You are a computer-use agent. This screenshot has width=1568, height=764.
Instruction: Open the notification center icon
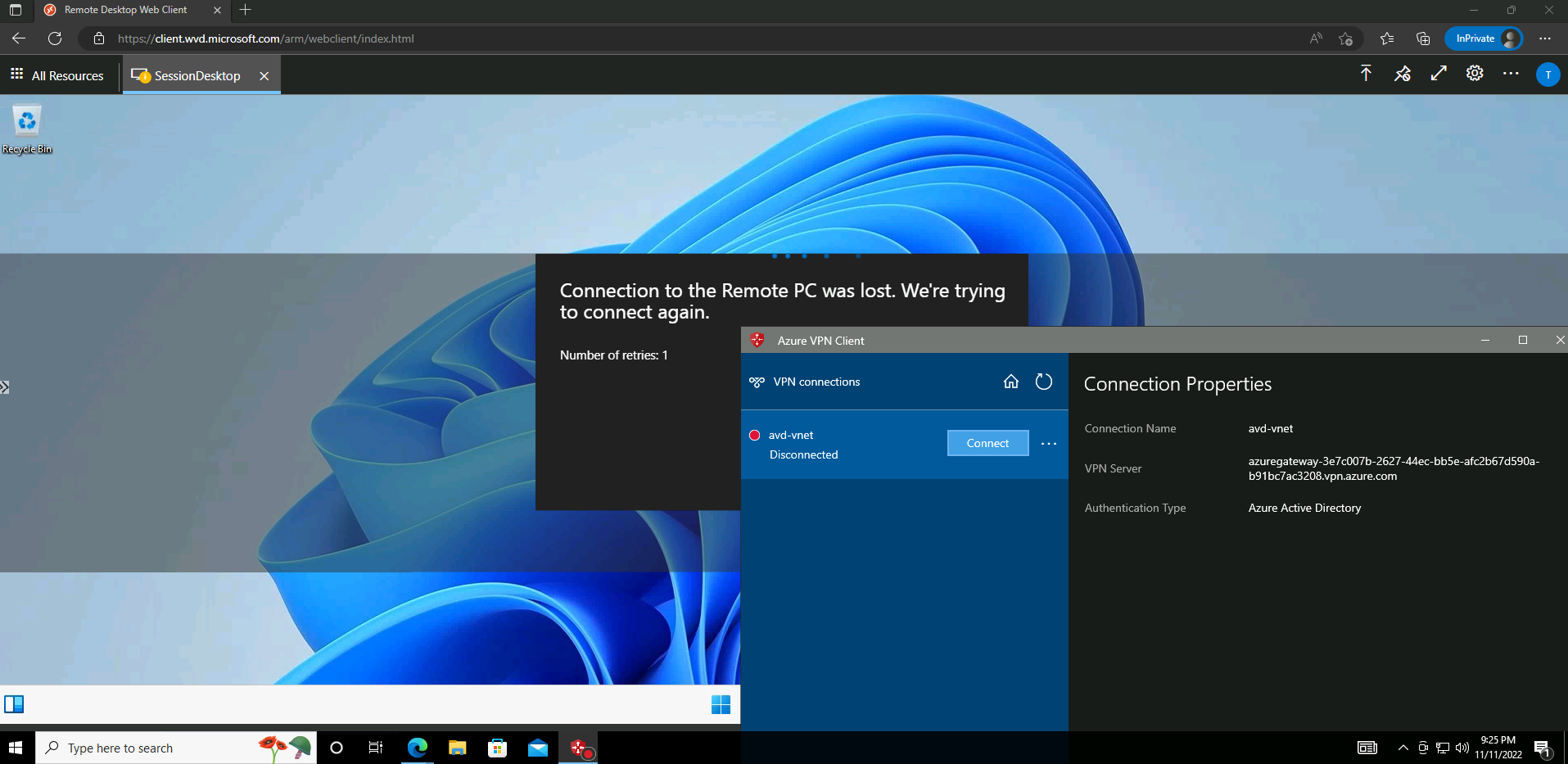click(1543, 748)
